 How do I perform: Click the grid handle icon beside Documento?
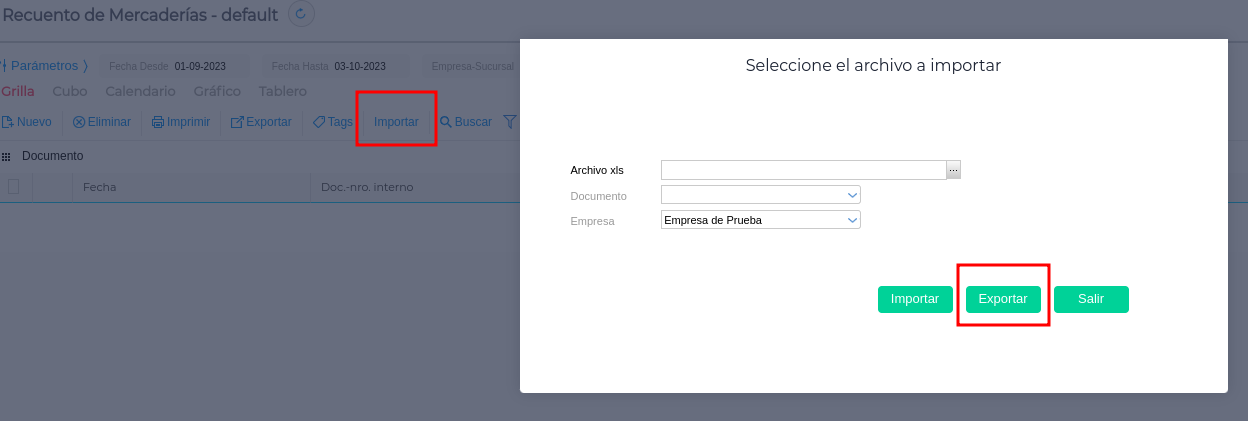[x=6, y=157]
